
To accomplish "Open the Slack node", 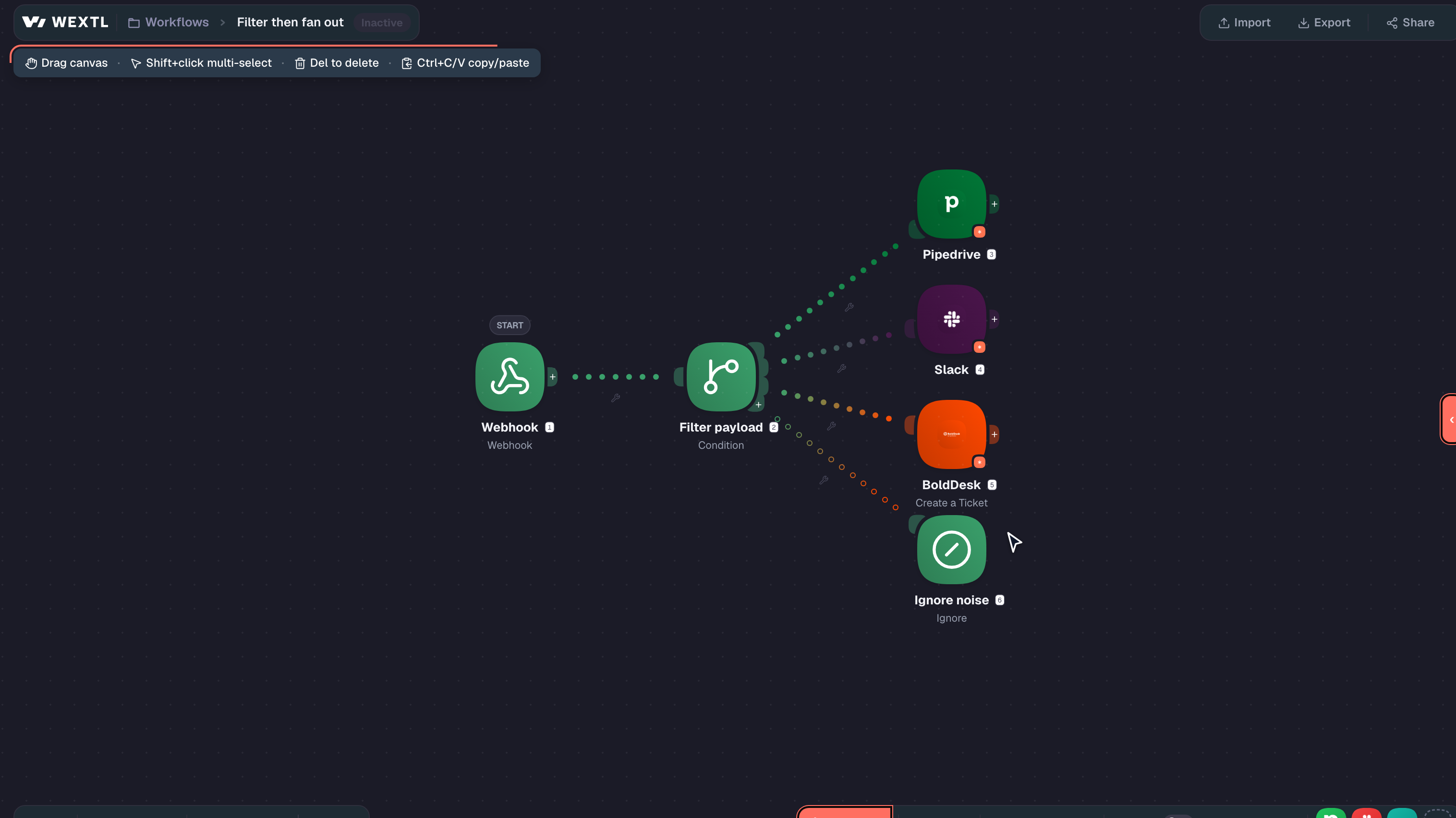I will [951, 319].
